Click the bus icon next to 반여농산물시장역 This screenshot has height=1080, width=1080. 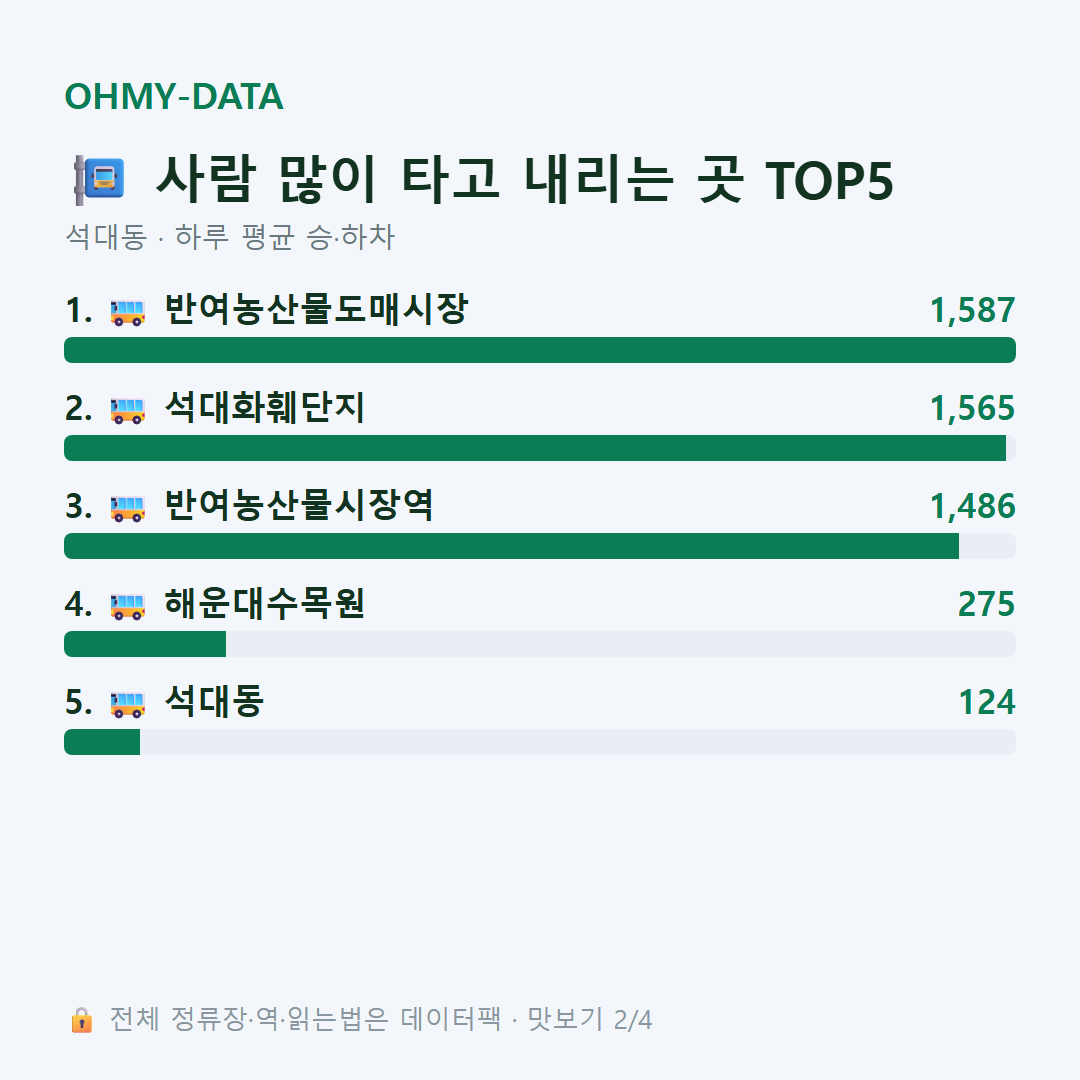click(x=127, y=507)
